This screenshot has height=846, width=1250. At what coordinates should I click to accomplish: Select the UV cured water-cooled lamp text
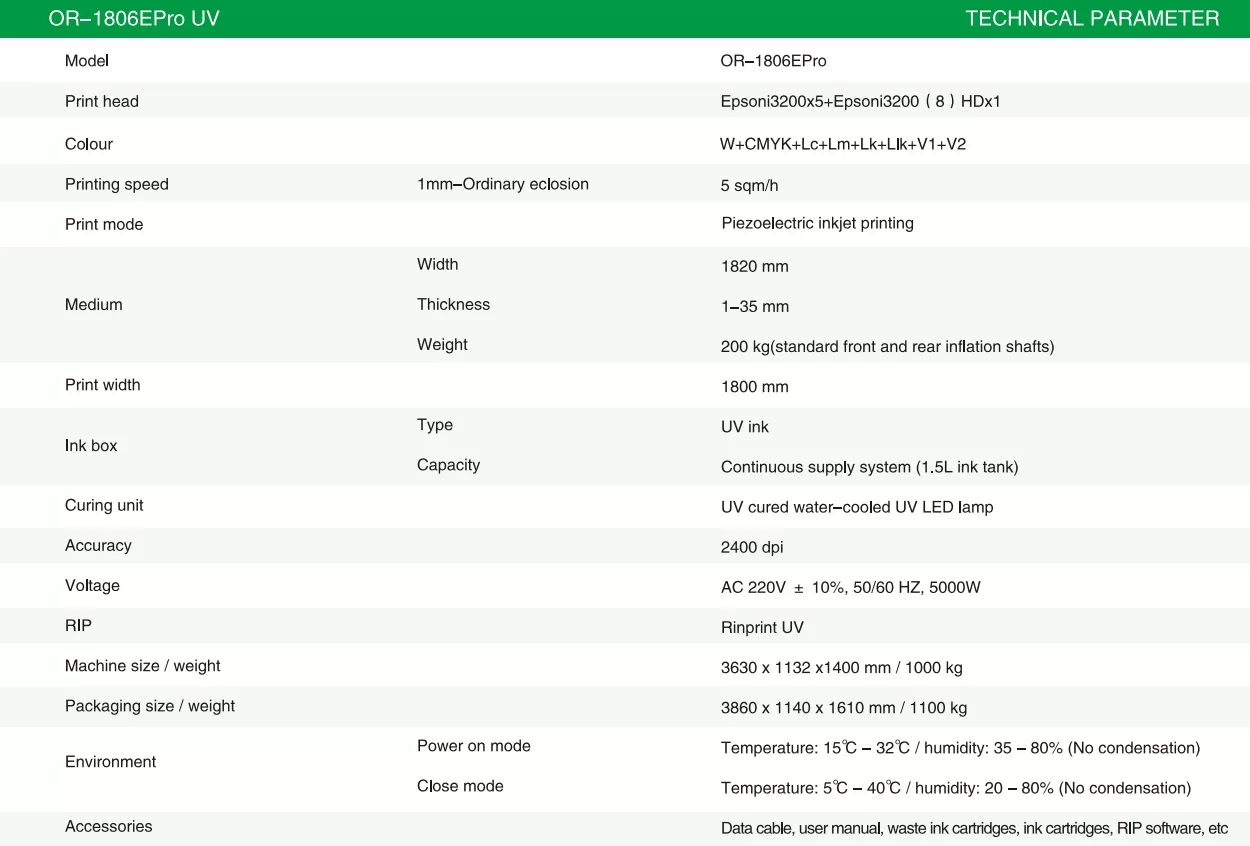point(857,507)
